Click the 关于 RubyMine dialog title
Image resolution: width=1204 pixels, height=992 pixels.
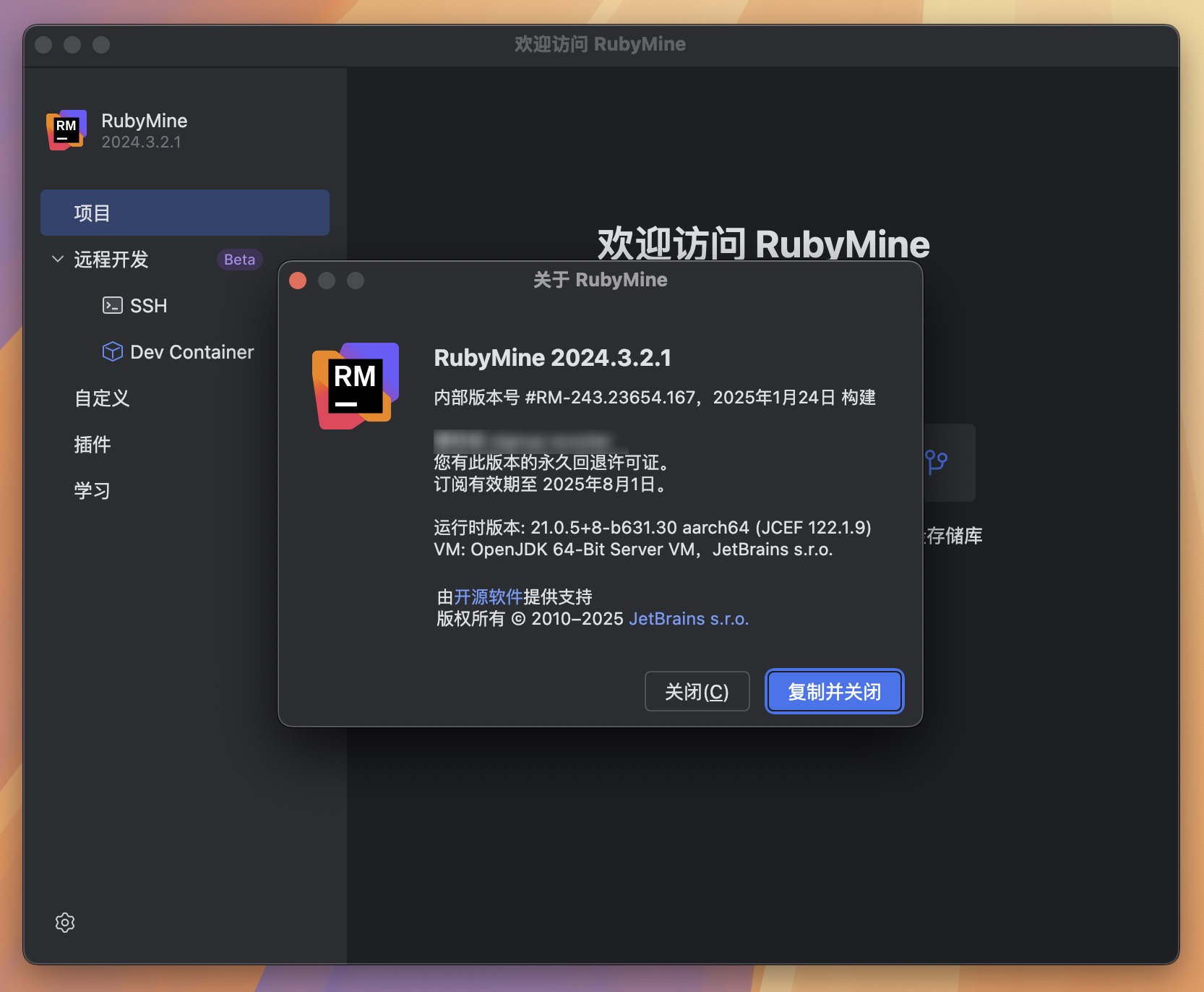[600, 280]
